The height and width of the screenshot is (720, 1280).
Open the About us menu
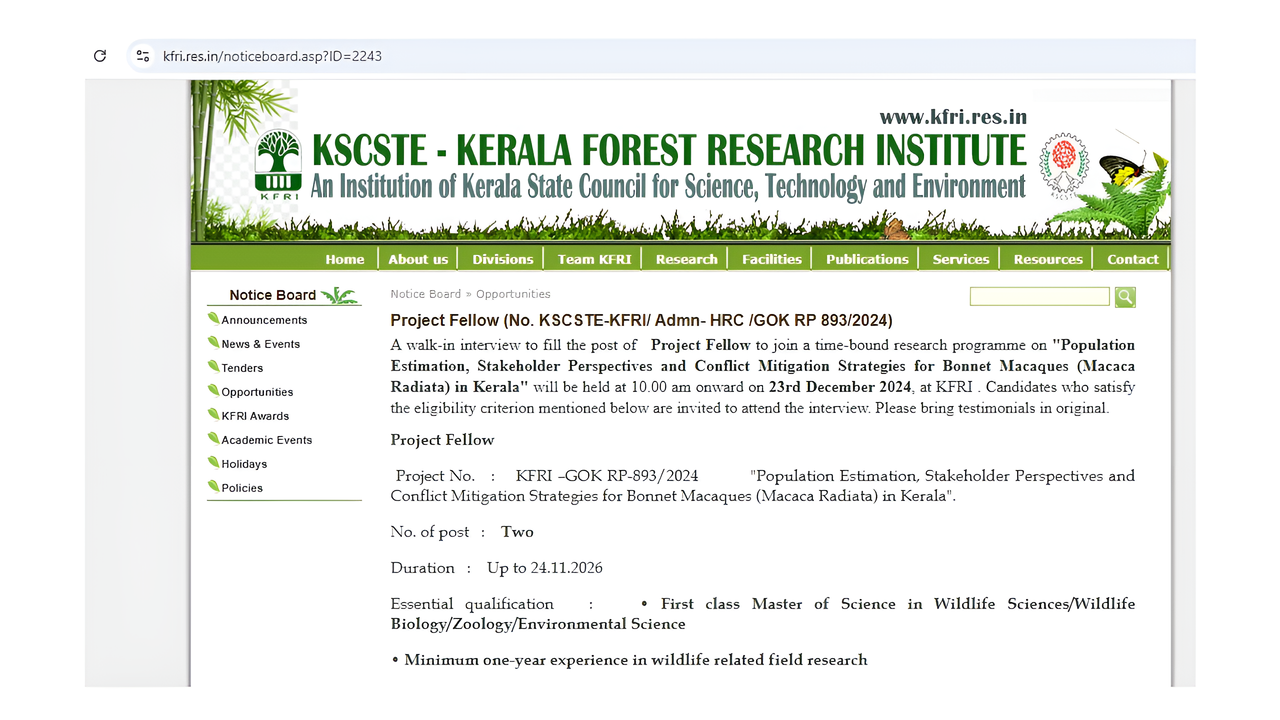(x=418, y=259)
